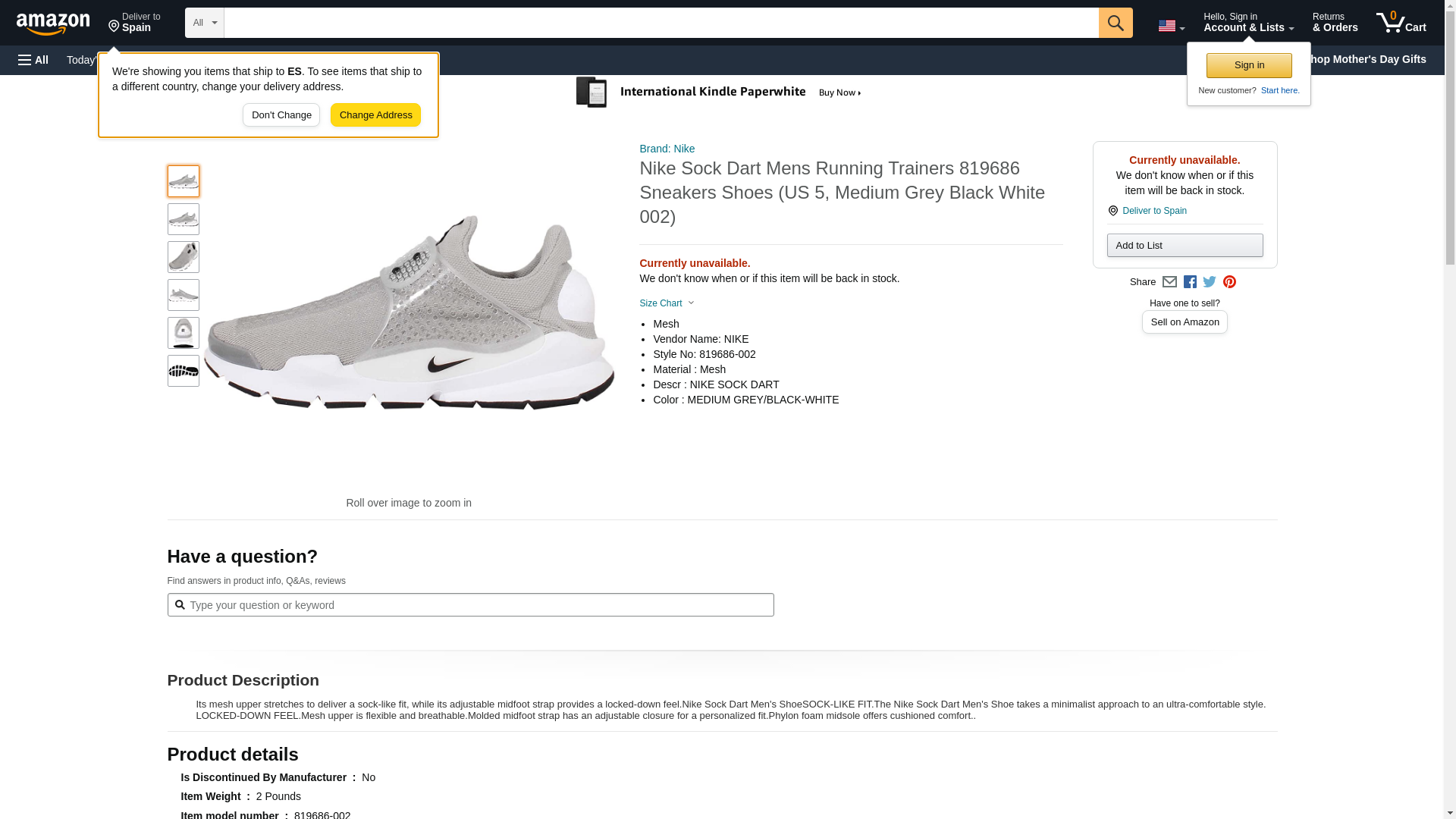Open the shopping cart icon
The width and height of the screenshot is (1456, 819).
tap(1401, 23)
